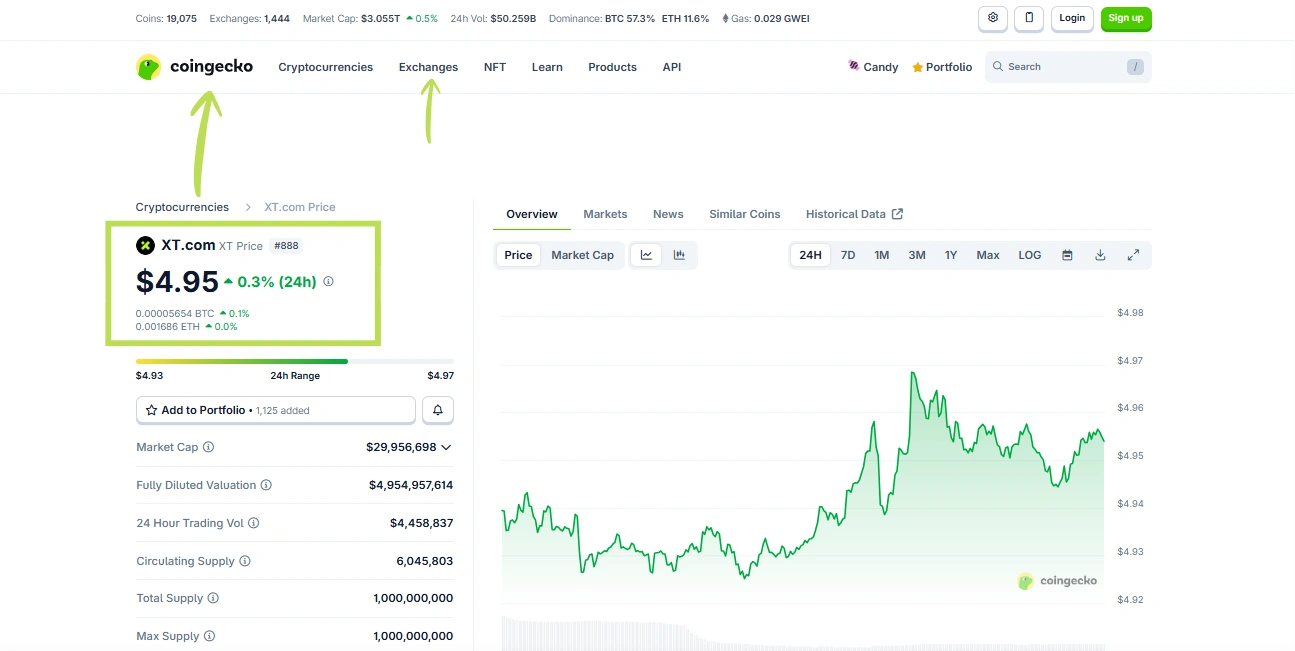This screenshot has height=651, width=1295.
Task: Expand chart to fullscreen icon
Action: pos(1133,255)
